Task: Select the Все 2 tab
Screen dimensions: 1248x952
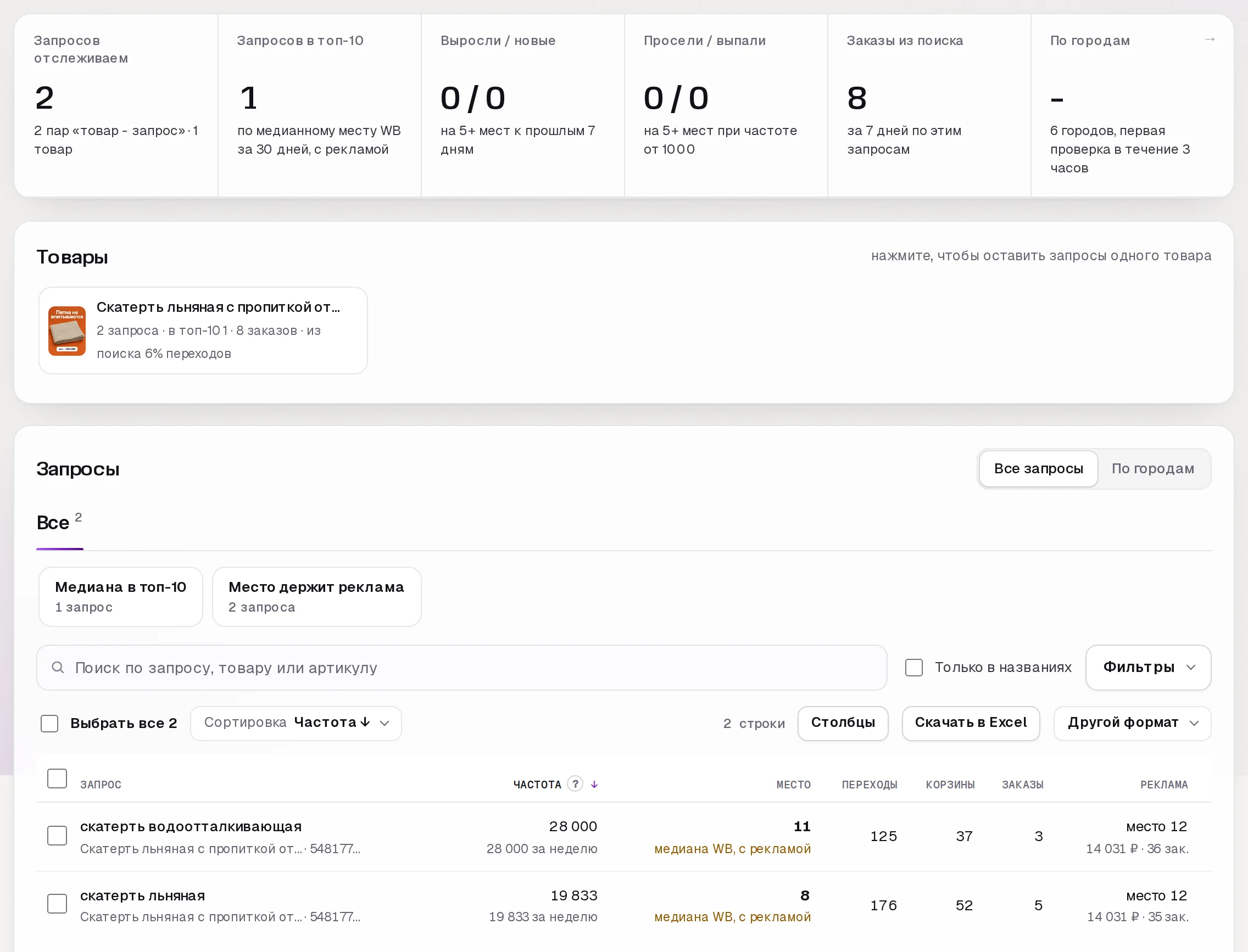Action: pos(59,523)
